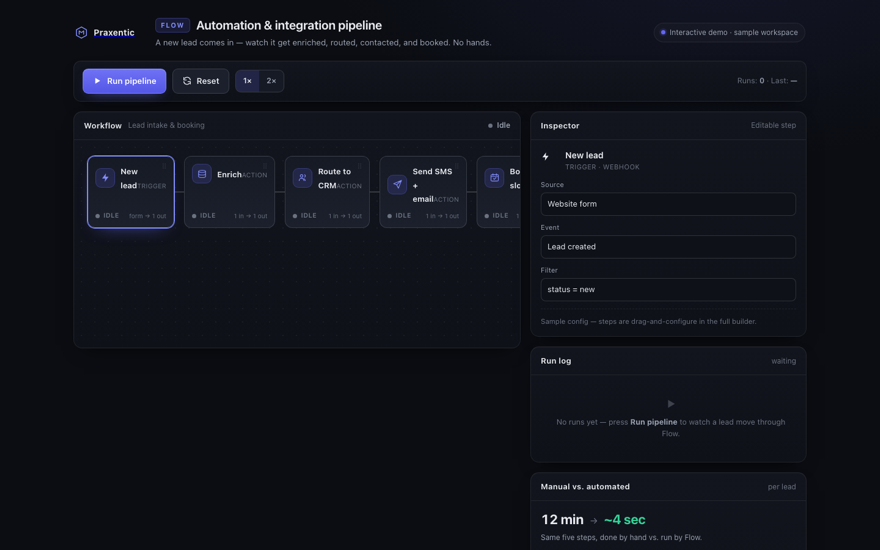Click the drag handle on Send SMS + email card

pos(456,166)
